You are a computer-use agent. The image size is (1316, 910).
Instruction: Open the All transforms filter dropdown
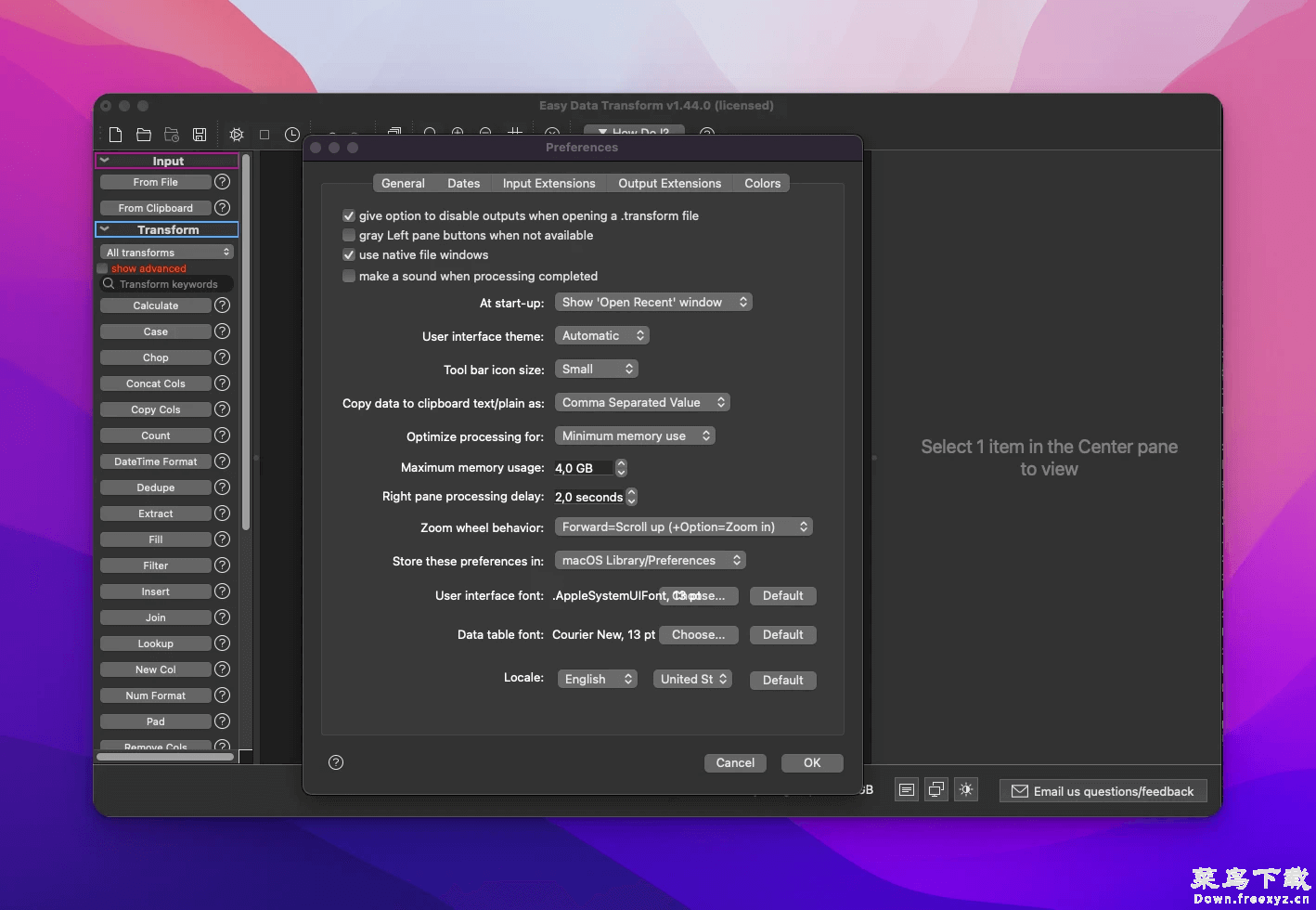166,253
